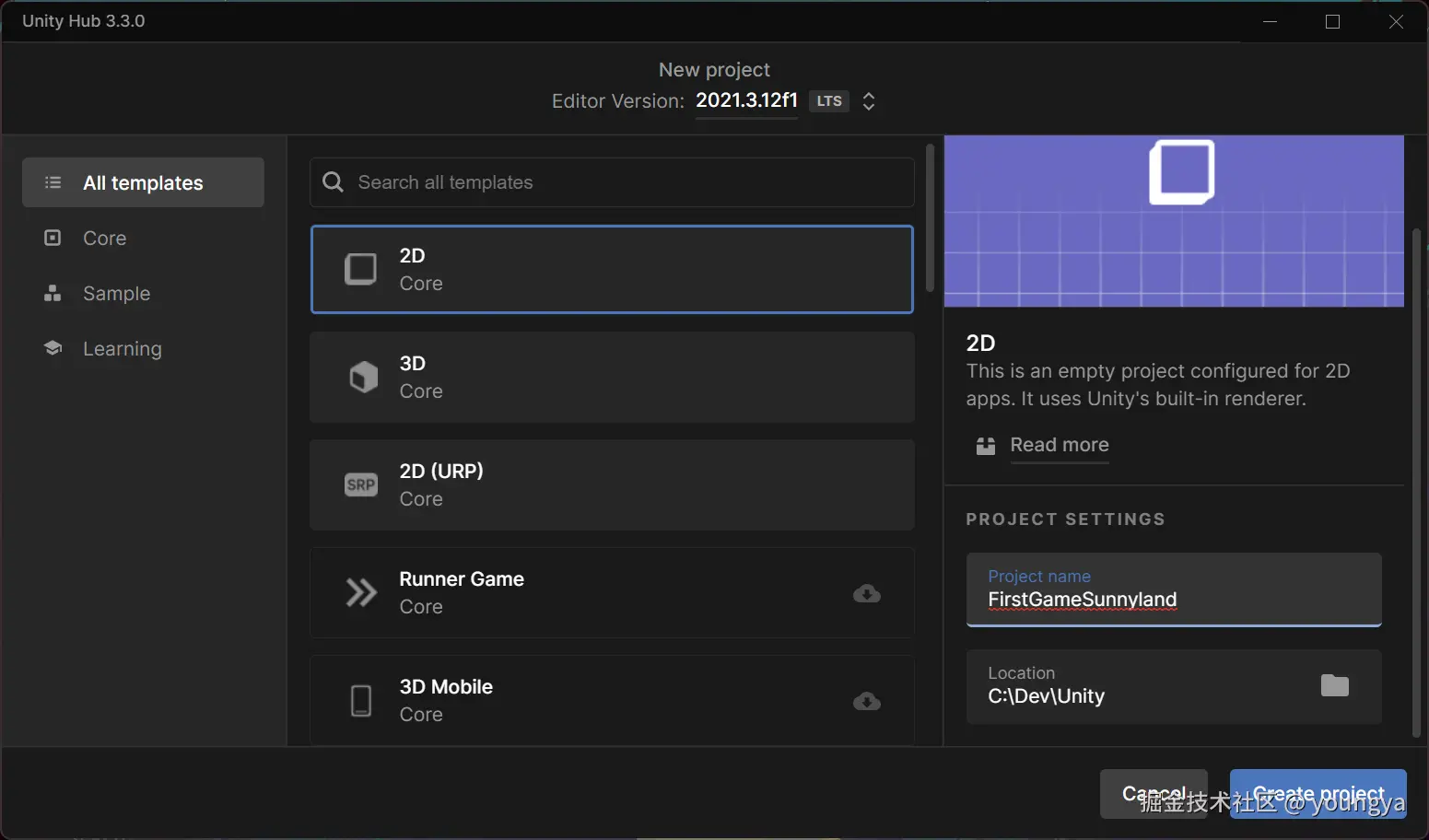Switch to the Core category
The height and width of the screenshot is (840, 1429).
(104, 239)
